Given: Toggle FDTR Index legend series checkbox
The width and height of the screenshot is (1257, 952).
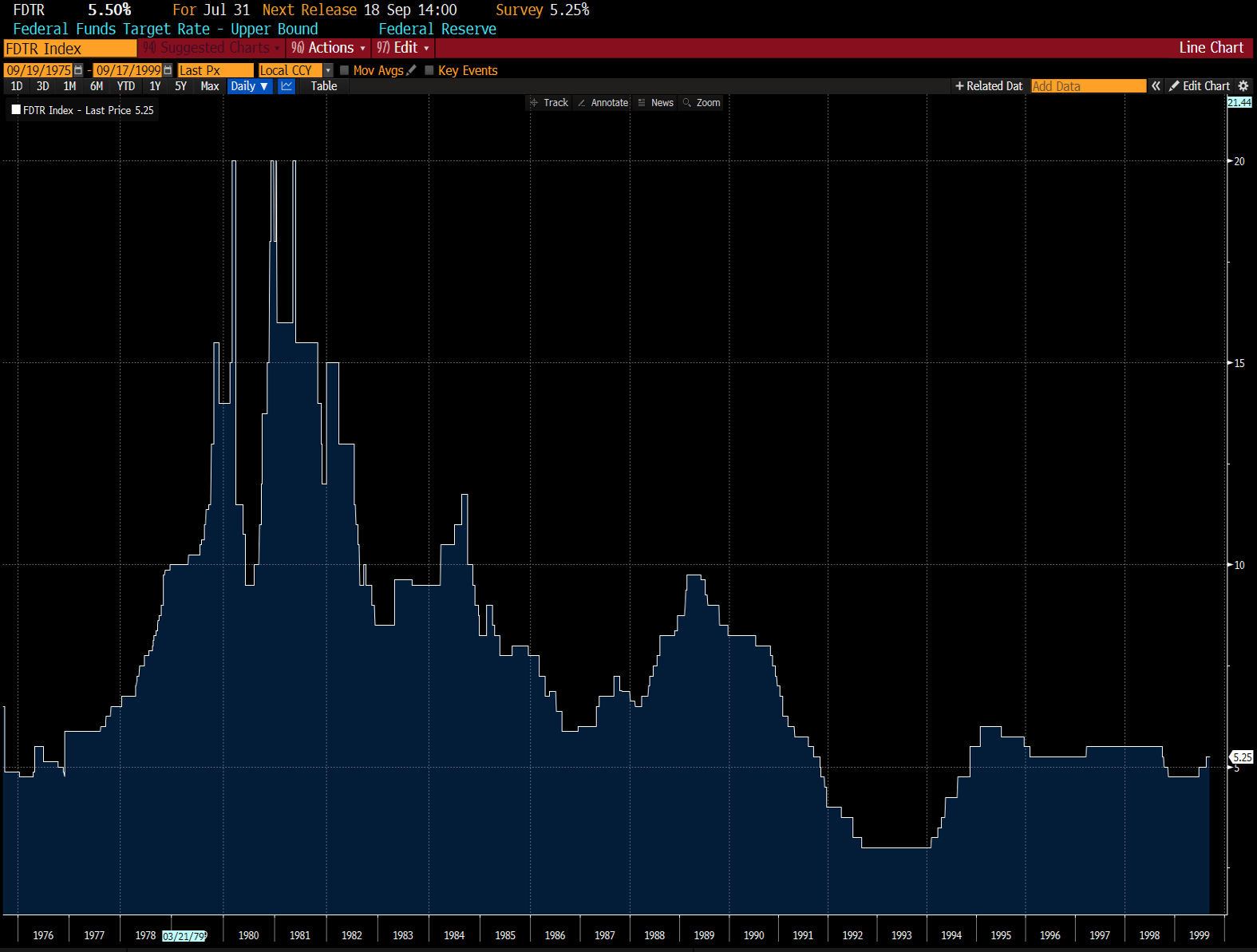Looking at the screenshot, I should [x=16, y=109].
